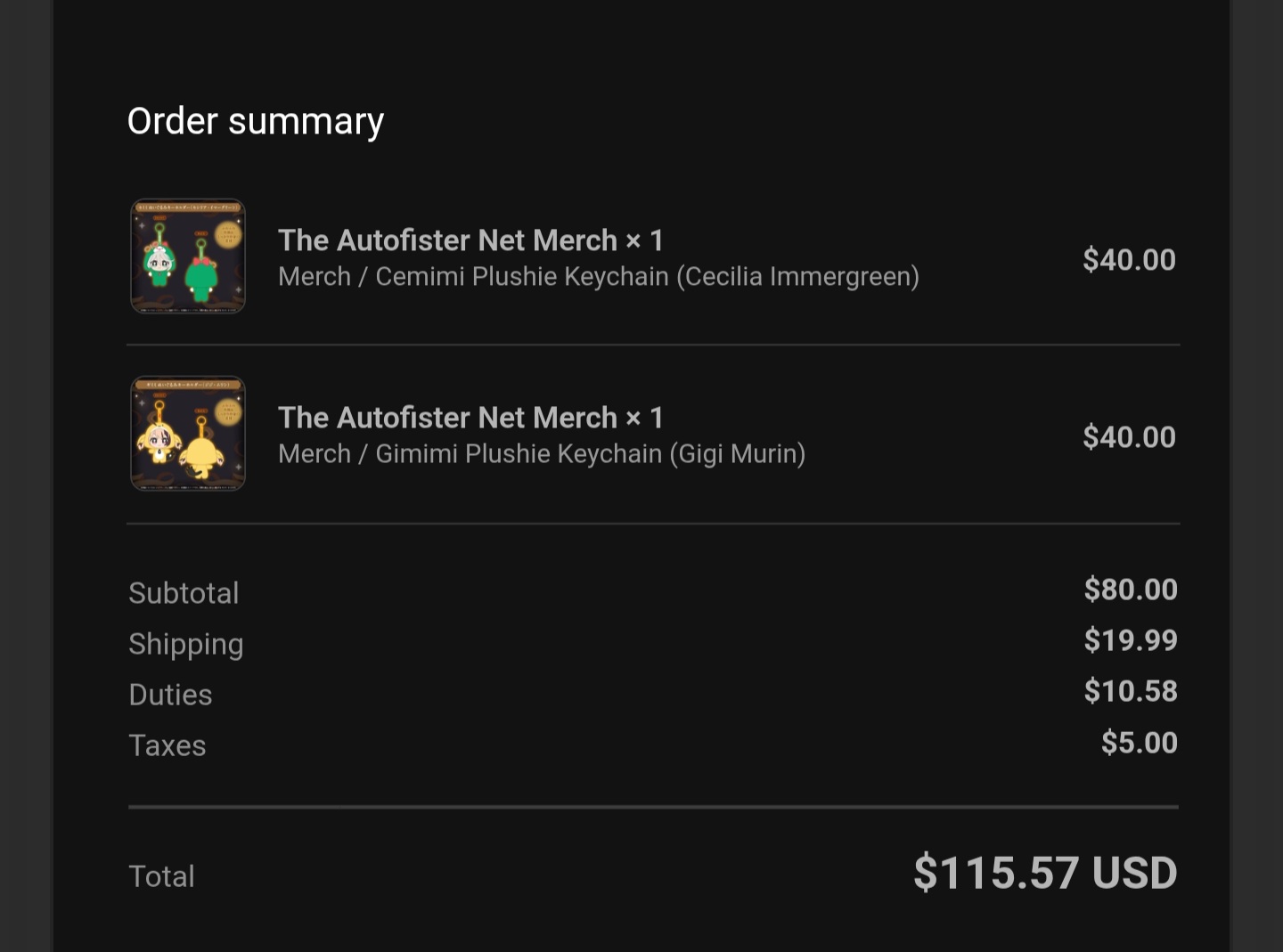This screenshot has width=1283, height=952.
Task: Click the $115.57 USD total amount
Action: click(x=1045, y=873)
